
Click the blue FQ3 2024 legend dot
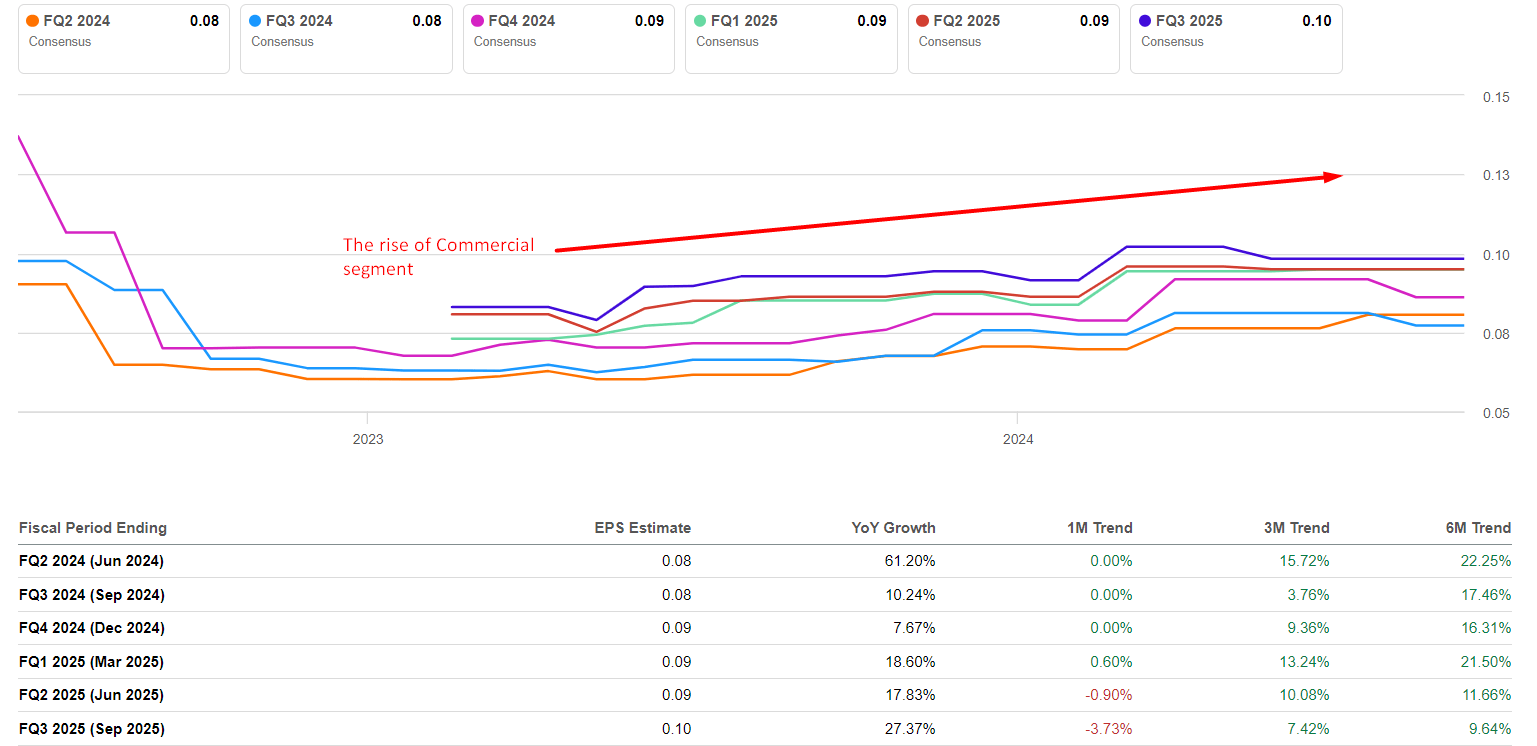coord(256,21)
